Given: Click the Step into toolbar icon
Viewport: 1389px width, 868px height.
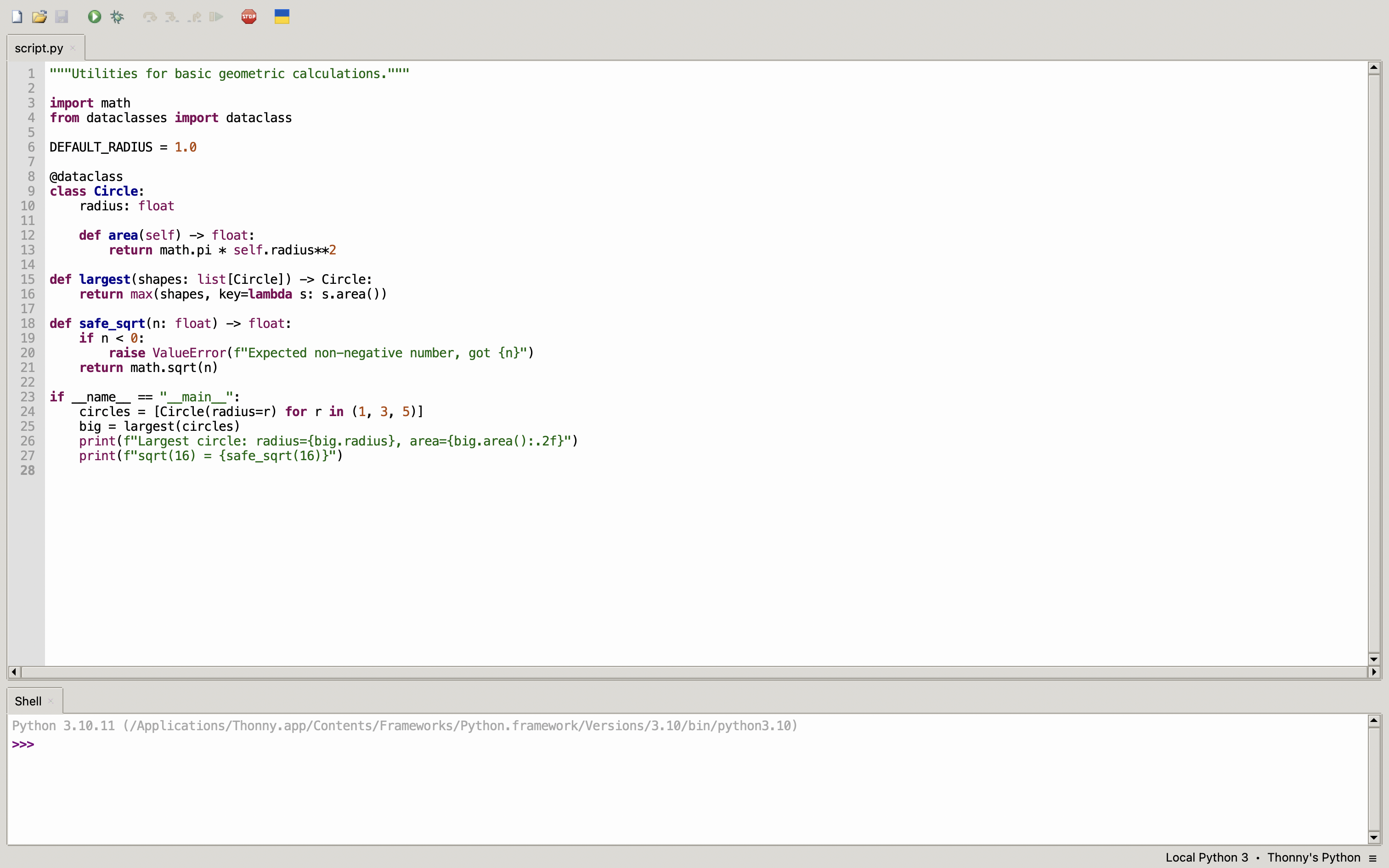Looking at the screenshot, I should (172, 17).
